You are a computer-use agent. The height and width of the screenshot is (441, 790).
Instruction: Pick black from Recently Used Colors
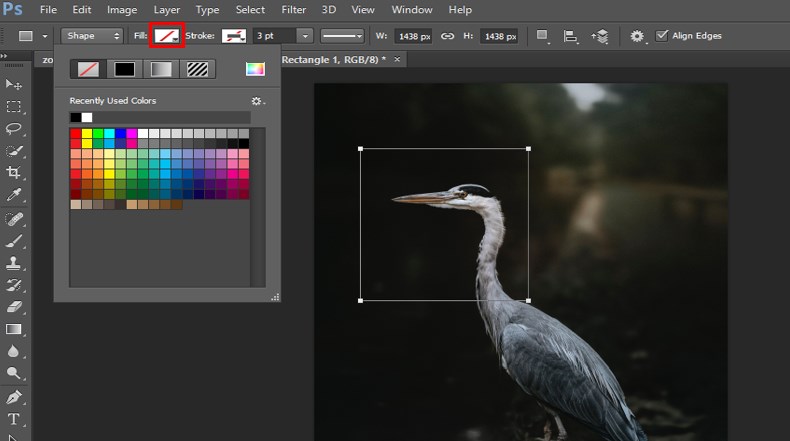[x=76, y=117]
